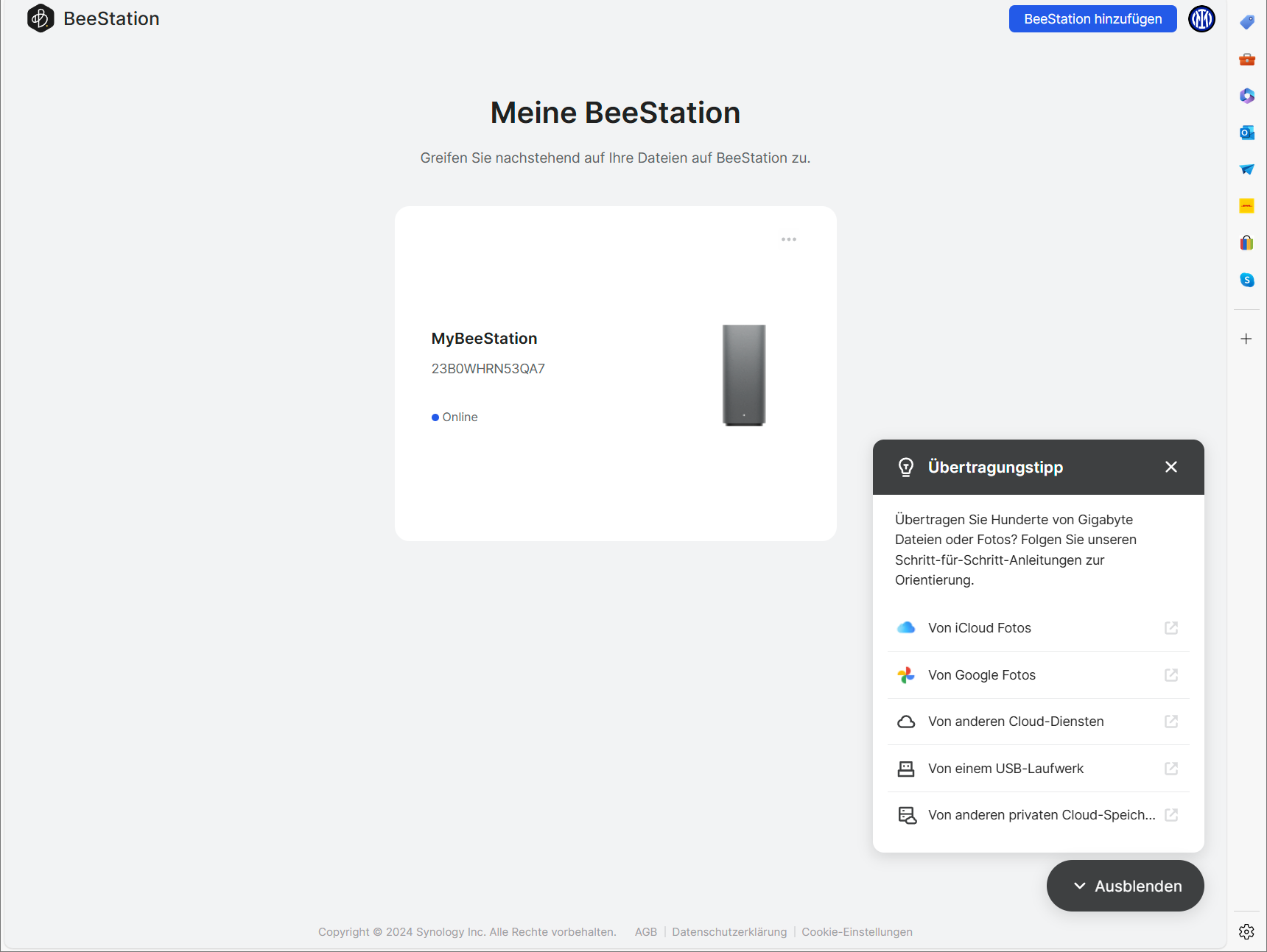Click the Meine BeeStation heading
Image resolution: width=1267 pixels, height=952 pixels.
615,113
